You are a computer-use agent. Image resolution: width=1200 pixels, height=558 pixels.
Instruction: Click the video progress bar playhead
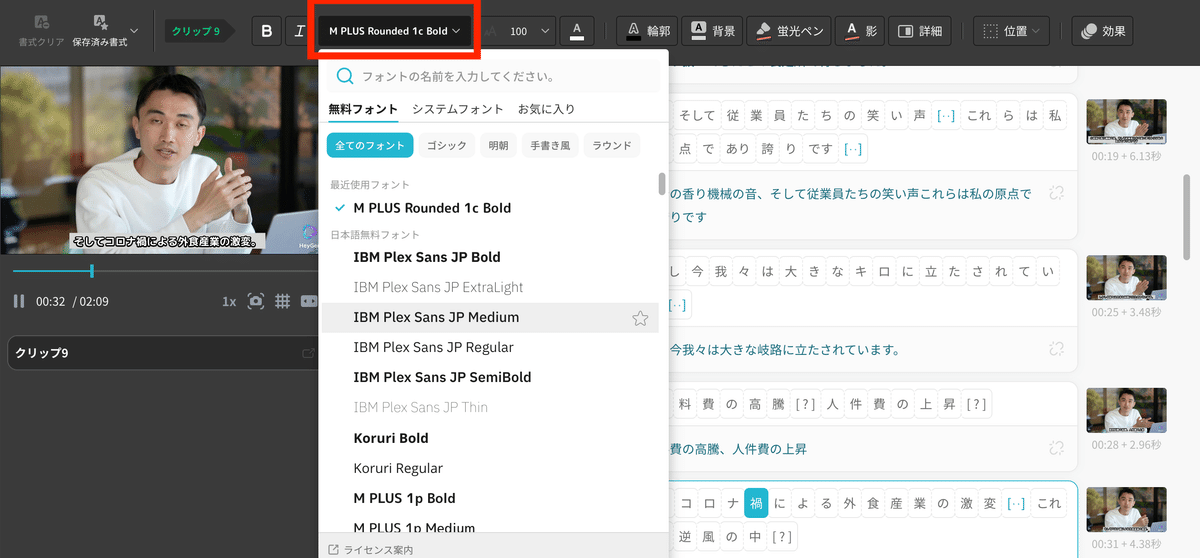(92, 271)
